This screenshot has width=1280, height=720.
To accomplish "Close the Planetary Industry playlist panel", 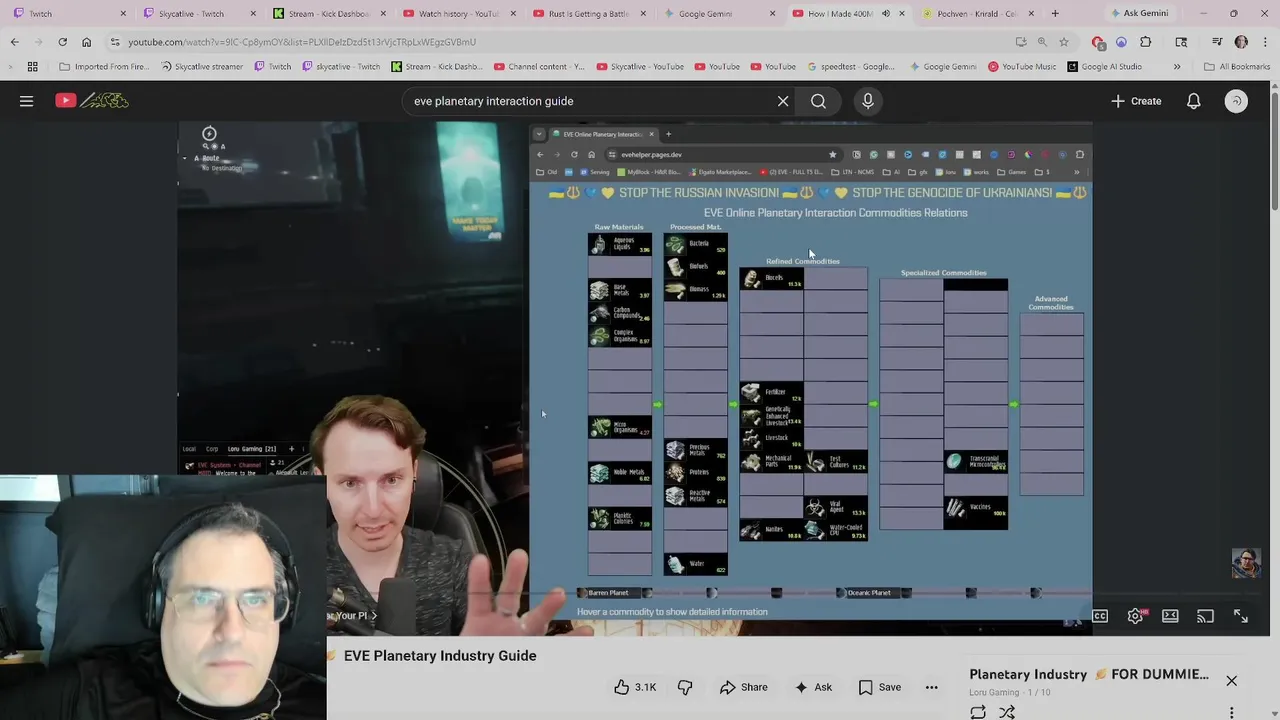I will (x=1231, y=681).
